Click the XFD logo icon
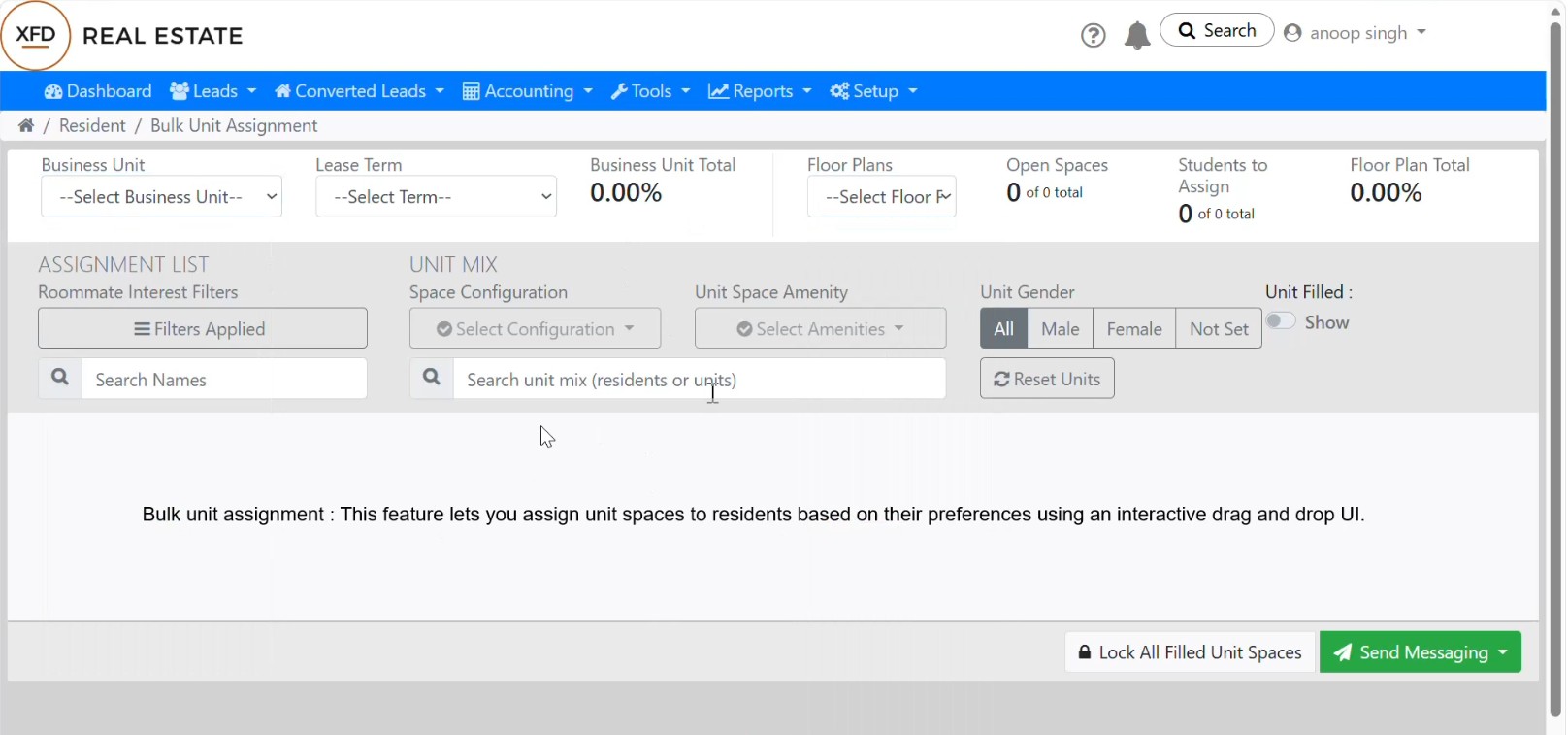1568x735 pixels. [36, 36]
